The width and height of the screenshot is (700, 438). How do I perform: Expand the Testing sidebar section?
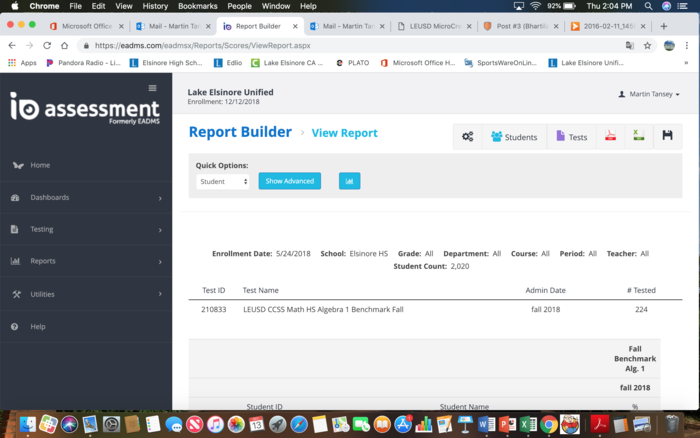[x=85, y=229]
